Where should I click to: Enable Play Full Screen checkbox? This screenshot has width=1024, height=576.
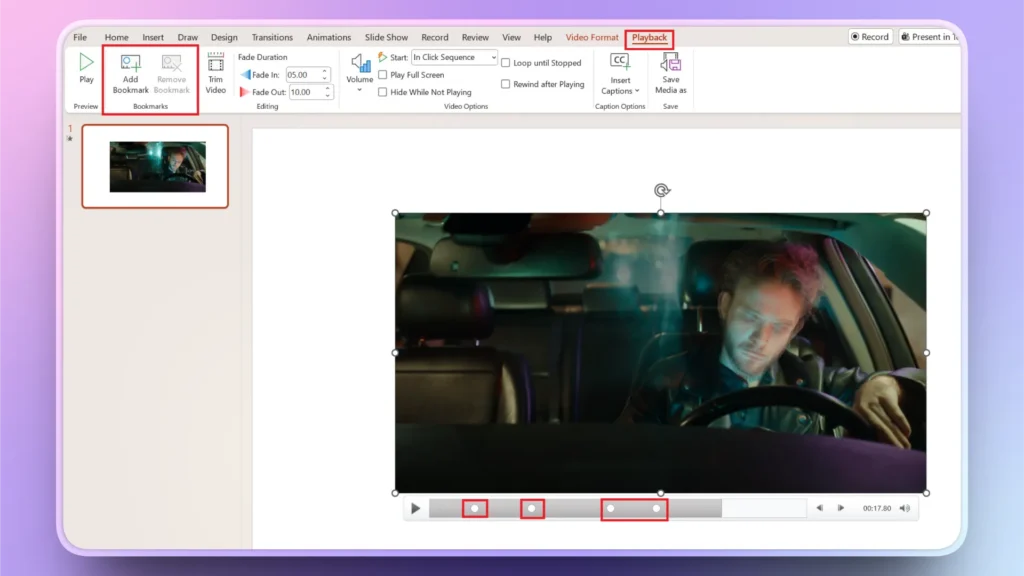(383, 74)
